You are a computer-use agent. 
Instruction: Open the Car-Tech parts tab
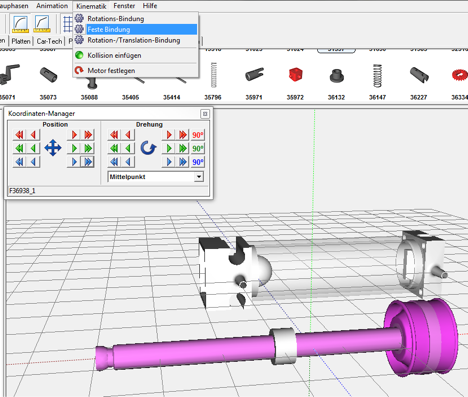(x=49, y=41)
